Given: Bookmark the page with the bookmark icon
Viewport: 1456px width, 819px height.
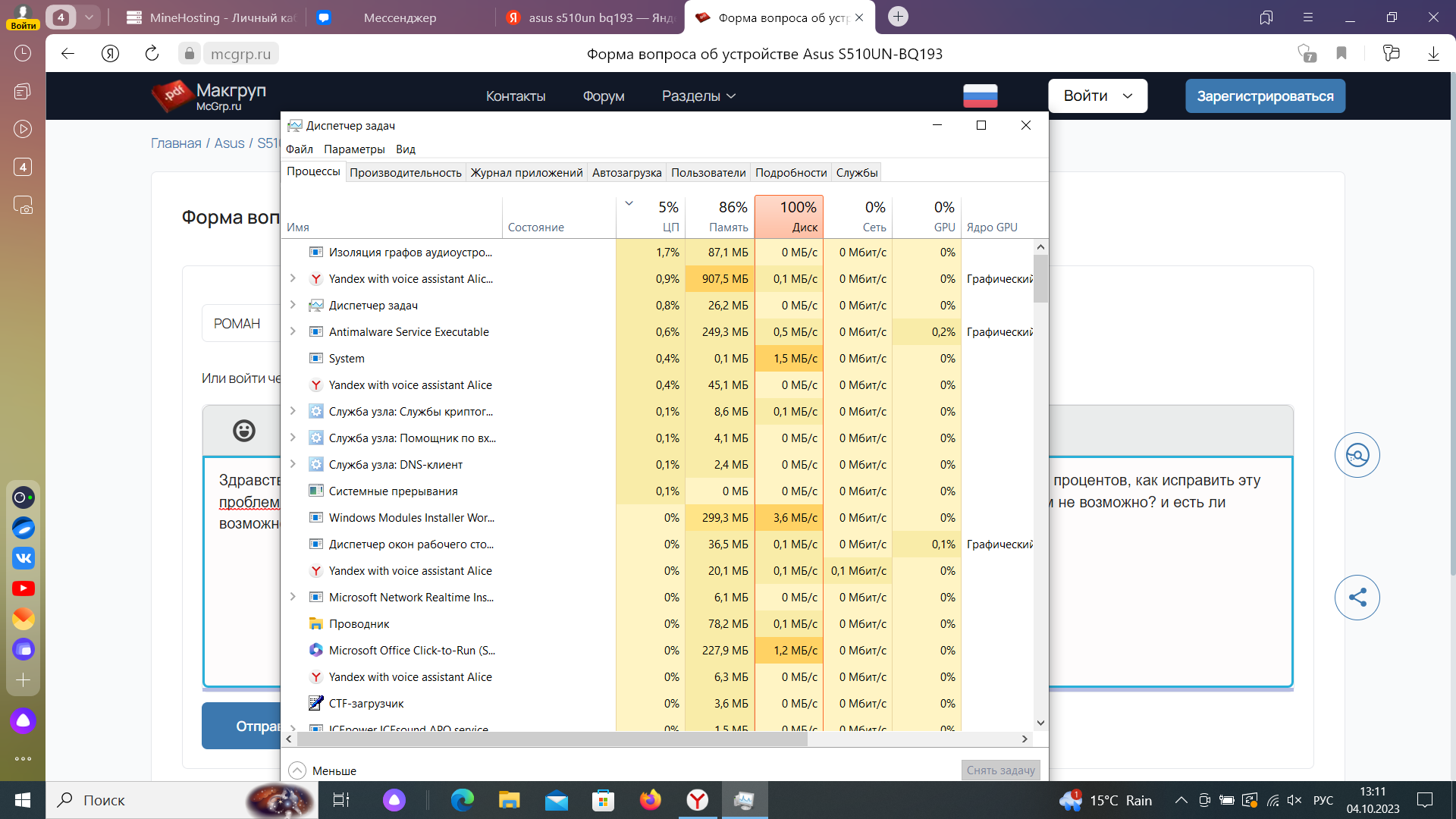Looking at the screenshot, I should tap(1341, 53).
